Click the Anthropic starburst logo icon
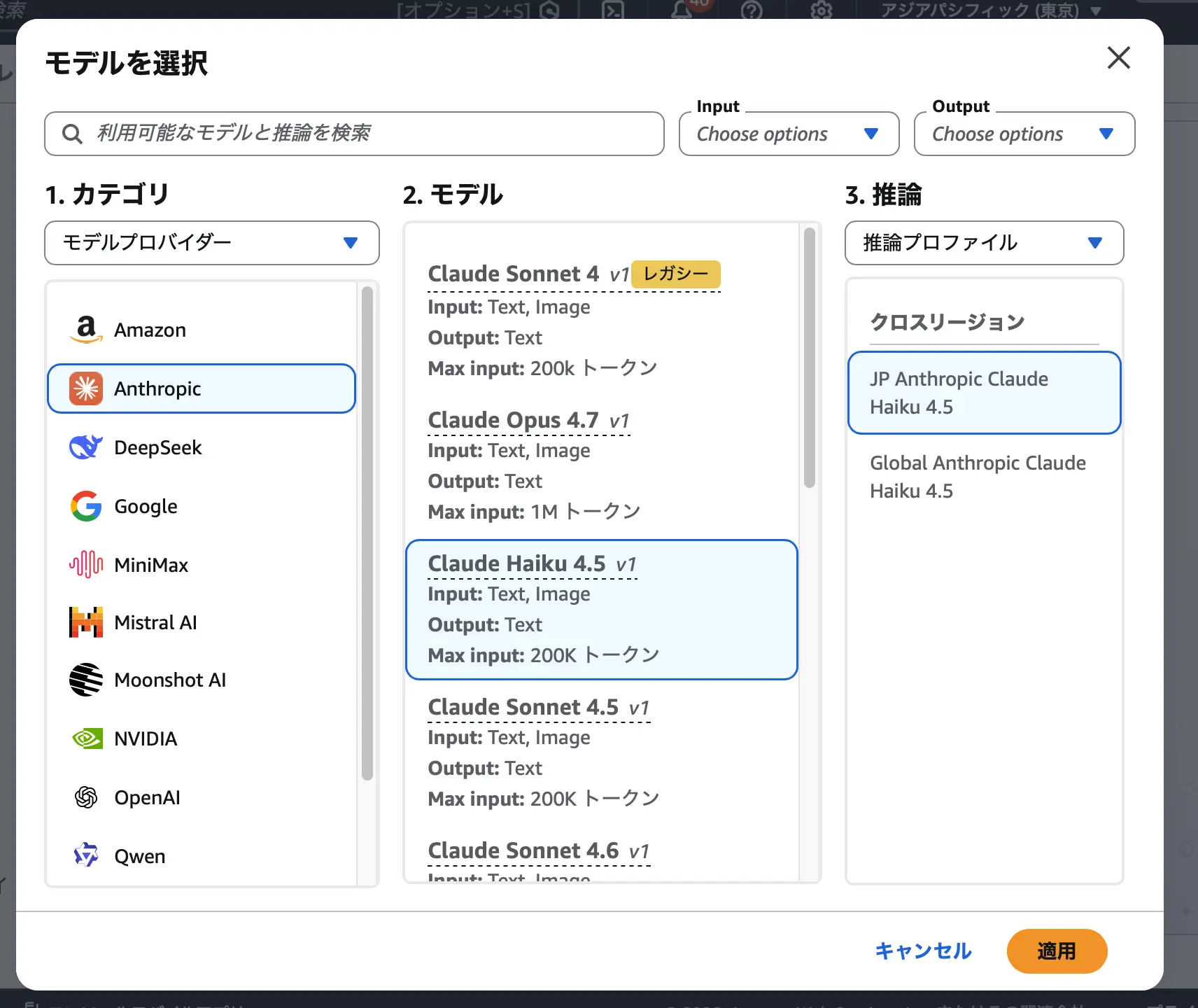 [86, 388]
